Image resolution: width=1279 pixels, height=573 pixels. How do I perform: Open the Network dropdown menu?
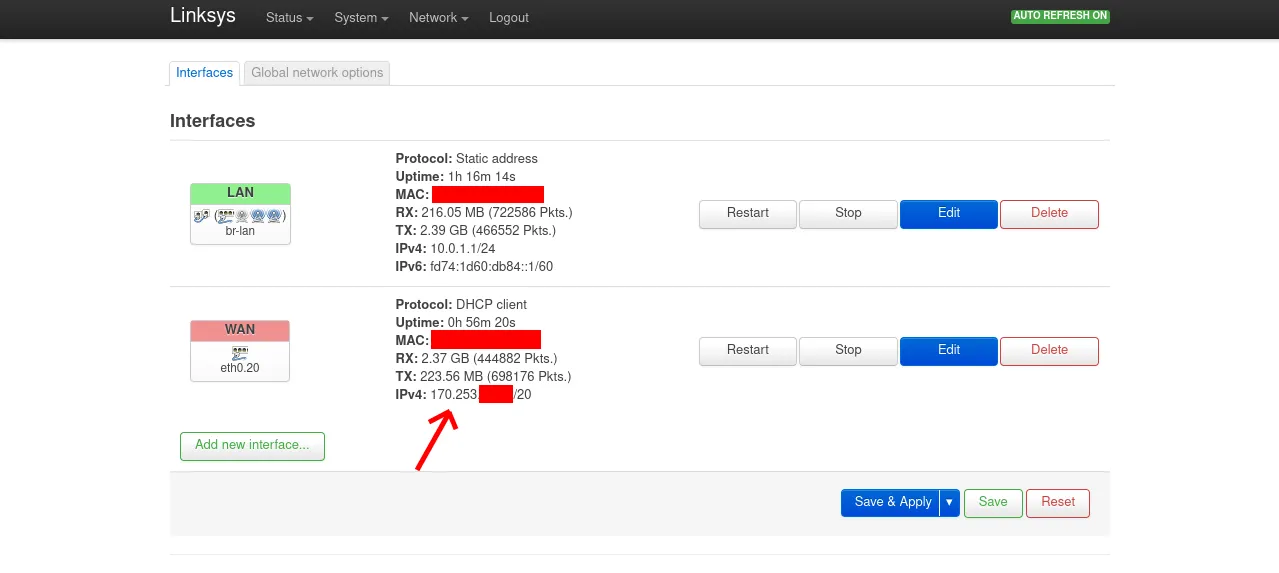438,18
